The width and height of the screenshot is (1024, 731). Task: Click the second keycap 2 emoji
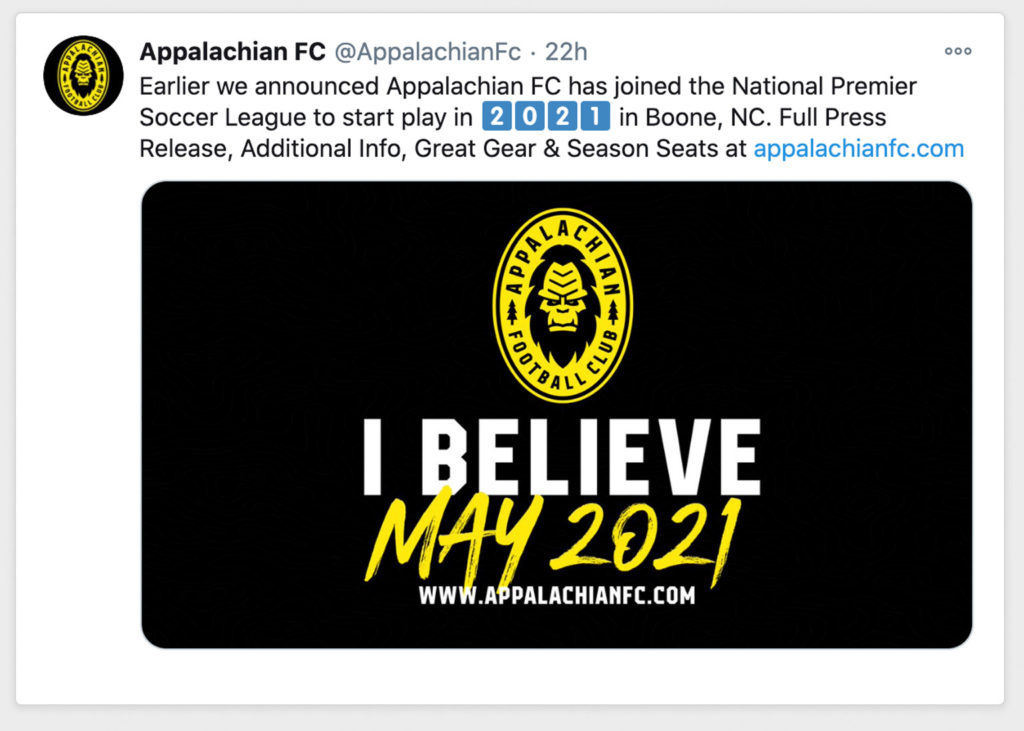[x=562, y=116]
